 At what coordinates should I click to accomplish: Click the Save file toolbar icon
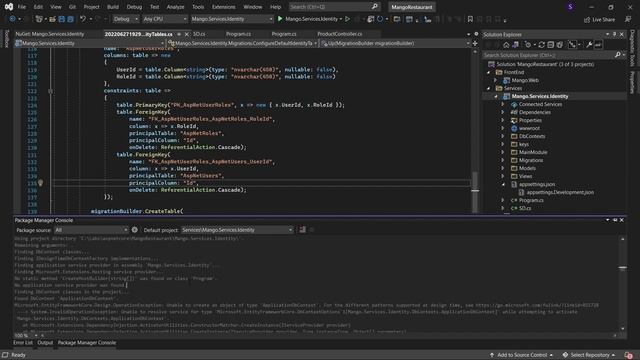pyautogui.click(x=62, y=19)
